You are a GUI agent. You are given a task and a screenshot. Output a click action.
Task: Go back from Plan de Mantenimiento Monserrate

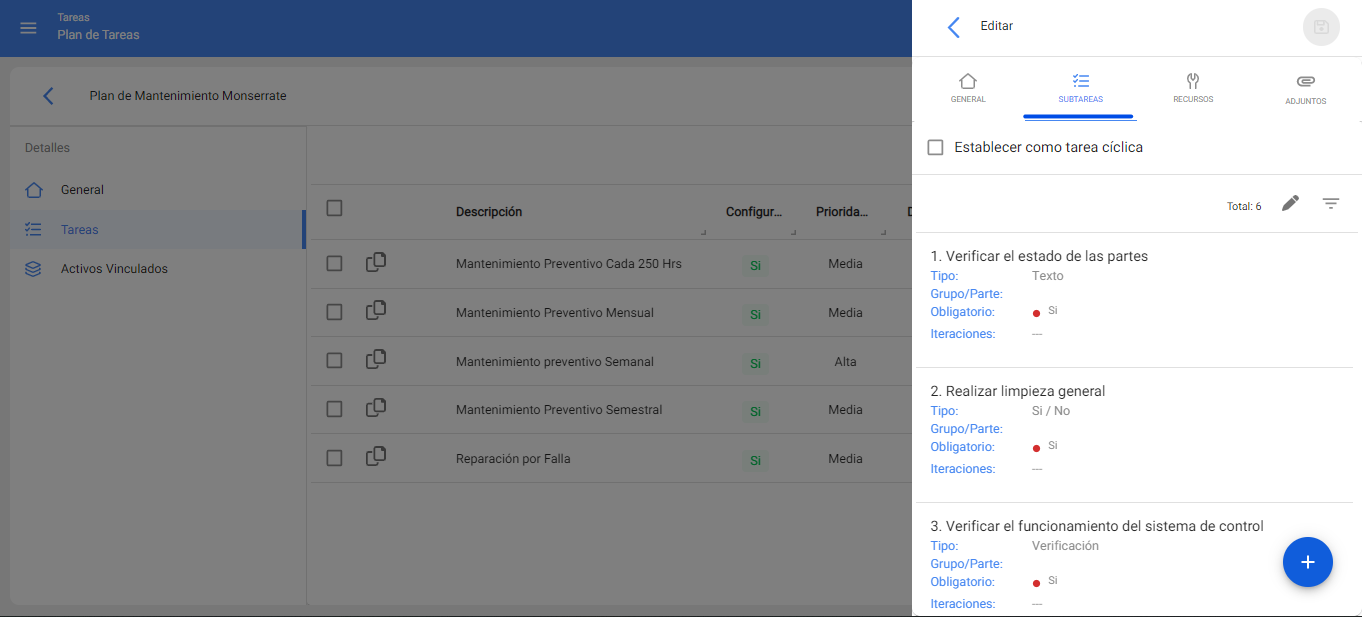click(48, 96)
